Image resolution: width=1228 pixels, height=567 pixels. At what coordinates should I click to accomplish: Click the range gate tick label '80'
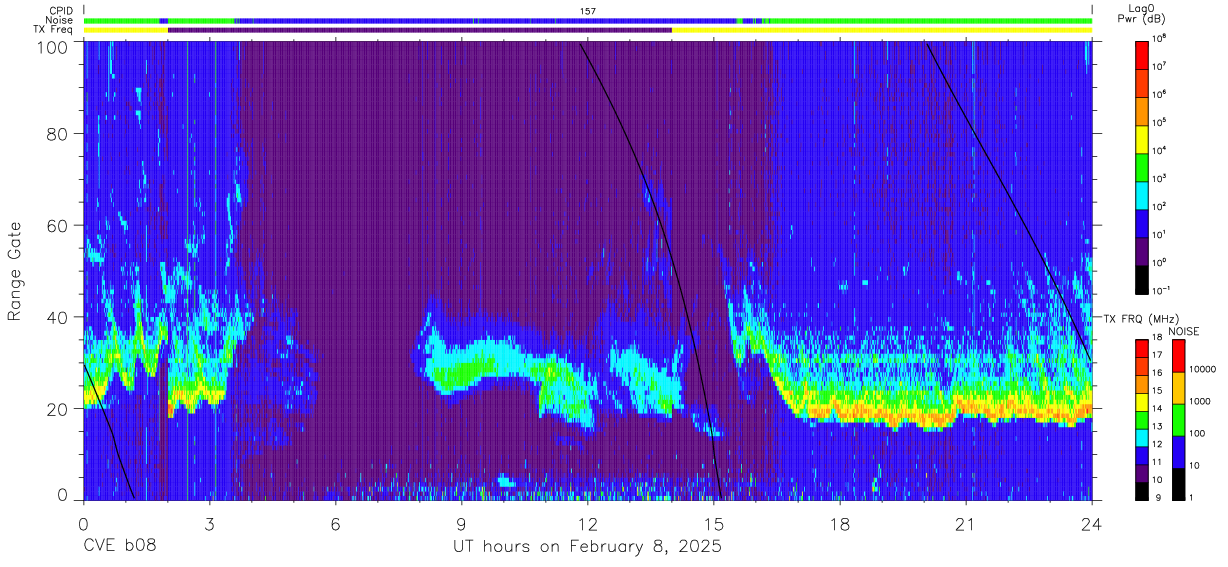pyautogui.click(x=58, y=134)
